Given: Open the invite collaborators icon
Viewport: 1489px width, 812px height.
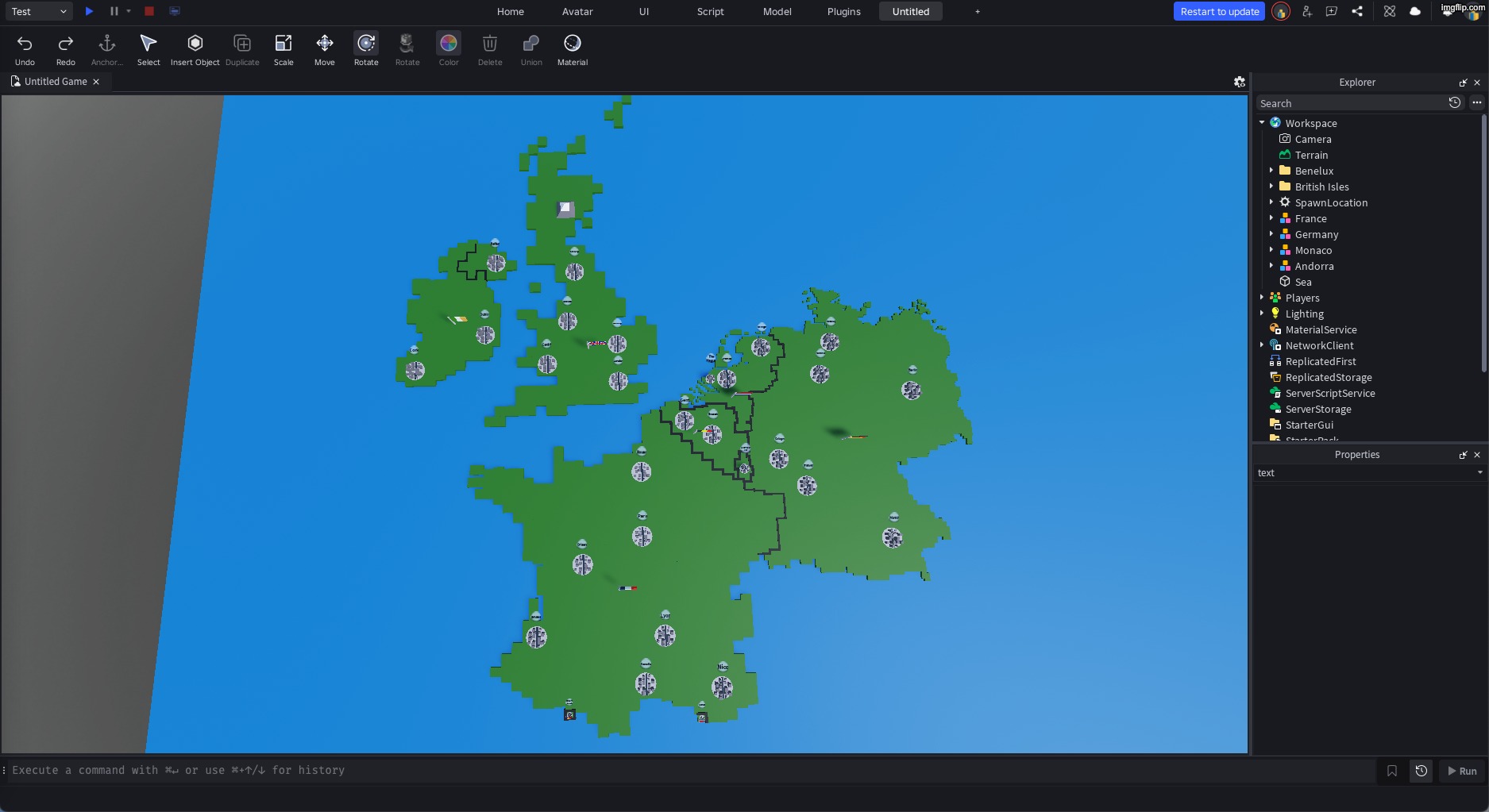Looking at the screenshot, I should tap(1307, 11).
